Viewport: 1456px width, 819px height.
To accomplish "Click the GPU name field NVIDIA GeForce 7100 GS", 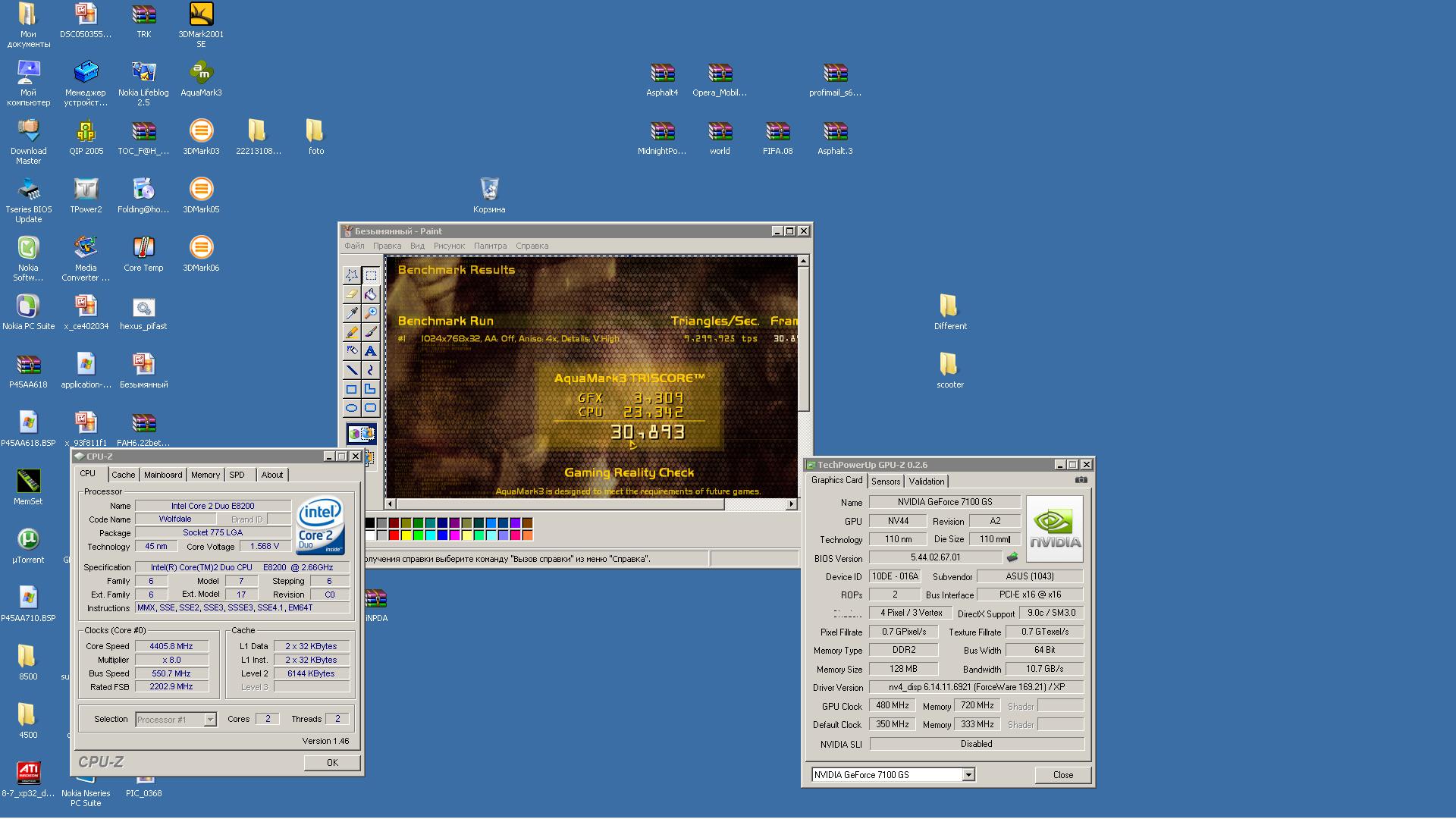I will (945, 502).
